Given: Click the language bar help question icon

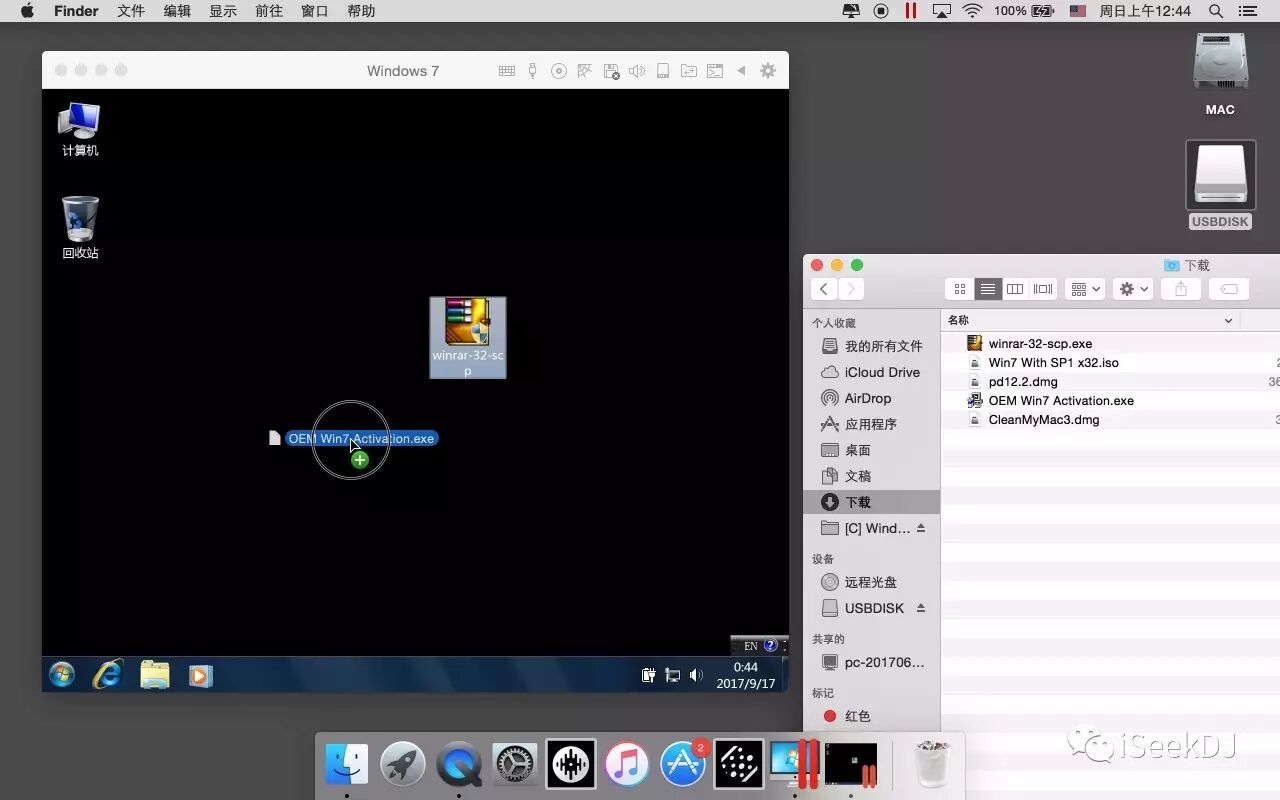Looking at the screenshot, I should tap(770, 646).
